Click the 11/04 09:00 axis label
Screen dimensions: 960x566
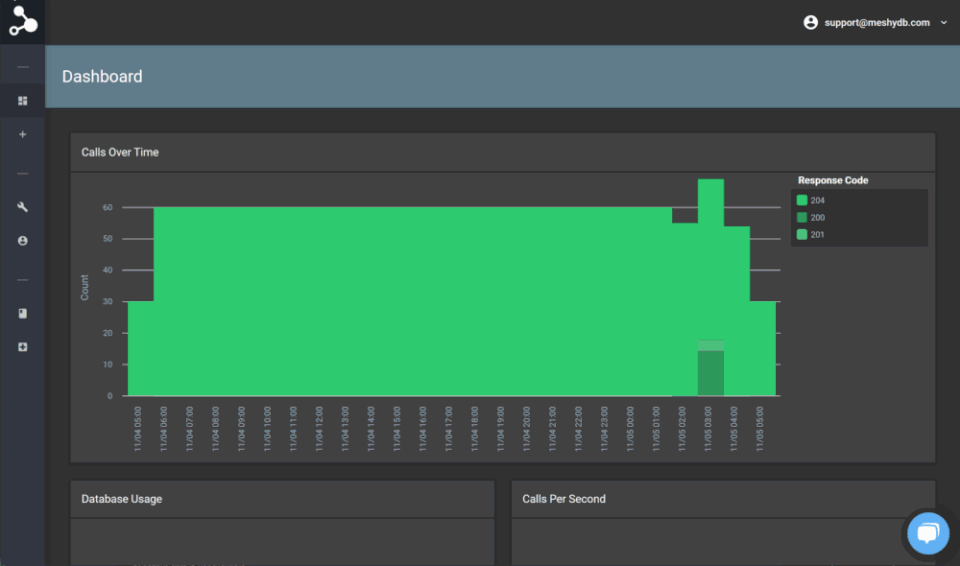(241, 429)
